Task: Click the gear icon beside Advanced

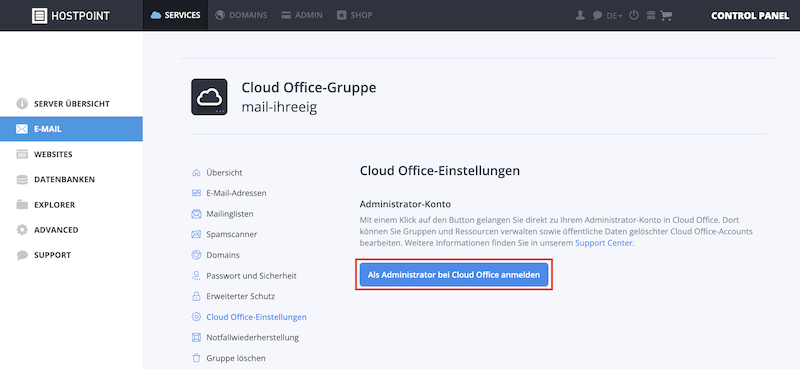Action: 22,230
